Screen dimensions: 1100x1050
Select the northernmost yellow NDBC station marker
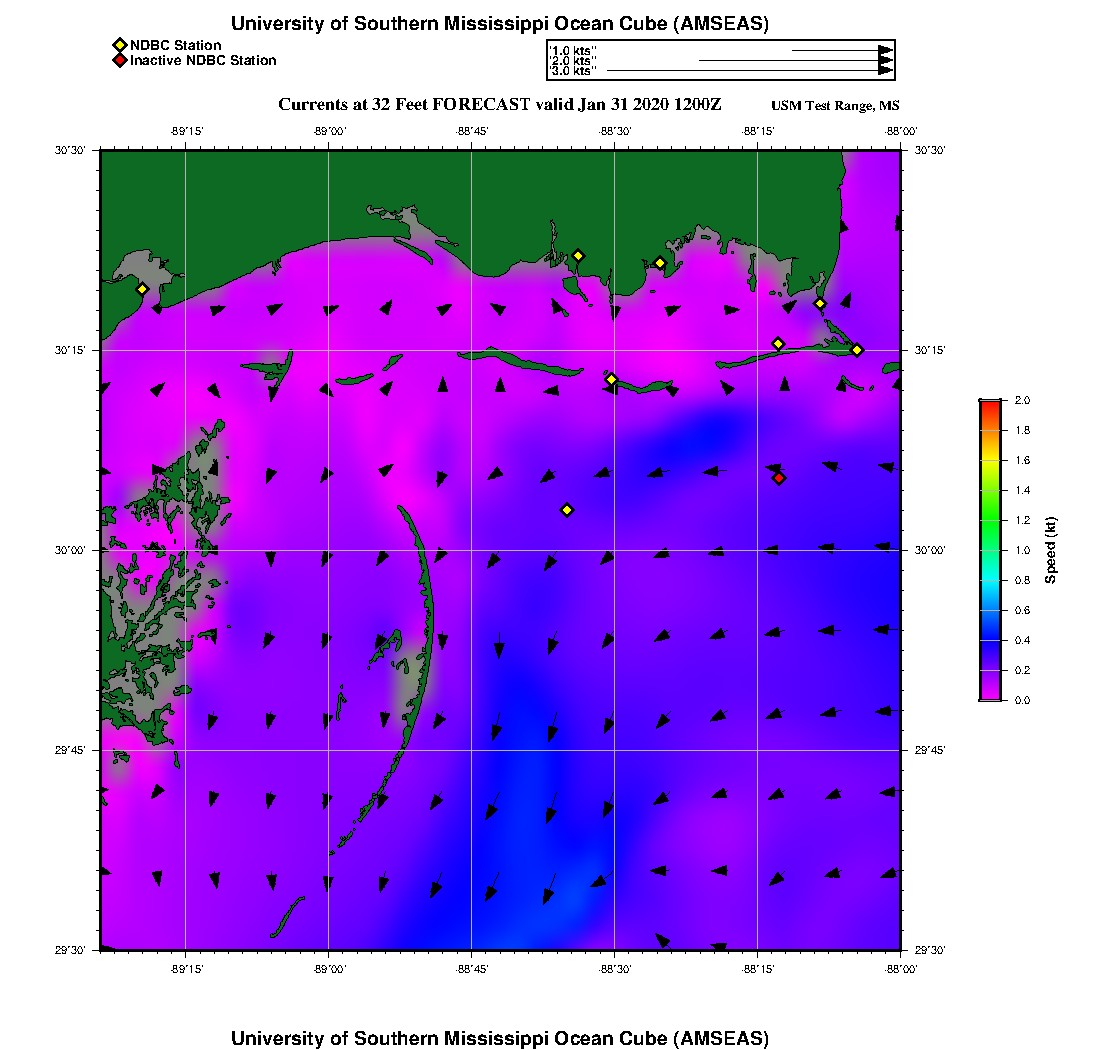click(x=578, y=255)
